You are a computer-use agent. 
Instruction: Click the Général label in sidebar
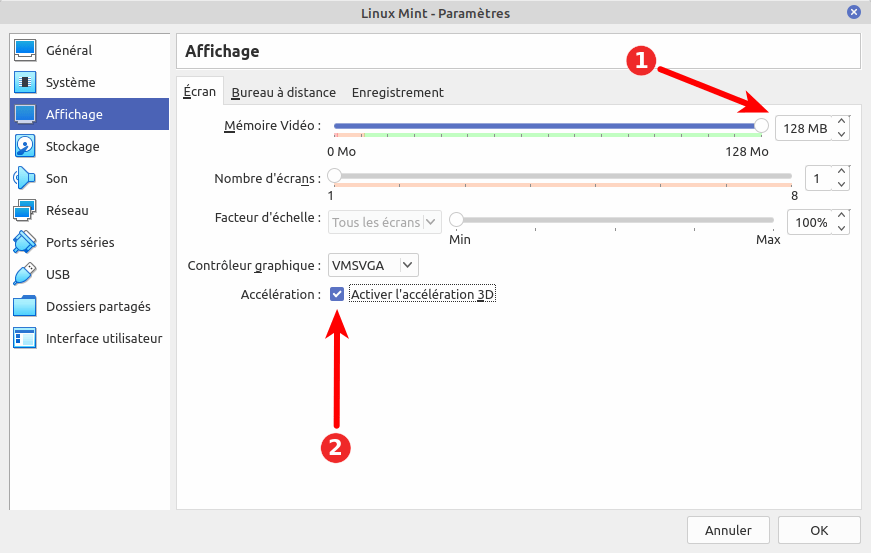69,50
